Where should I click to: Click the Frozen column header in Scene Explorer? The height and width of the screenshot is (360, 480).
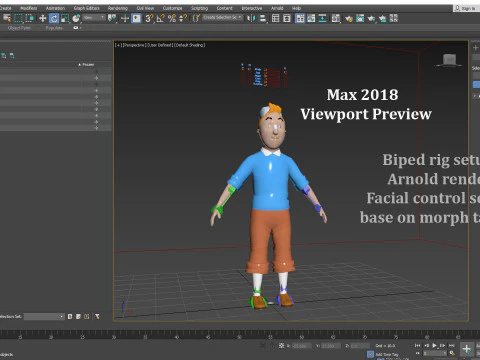(x=87, y=64)
